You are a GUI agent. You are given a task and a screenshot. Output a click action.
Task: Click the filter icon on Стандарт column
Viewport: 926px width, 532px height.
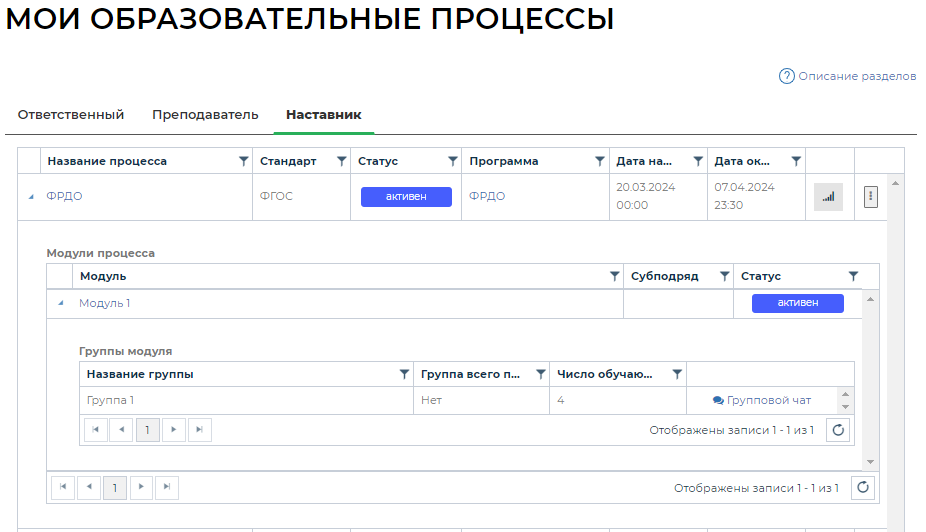[341, 161]
